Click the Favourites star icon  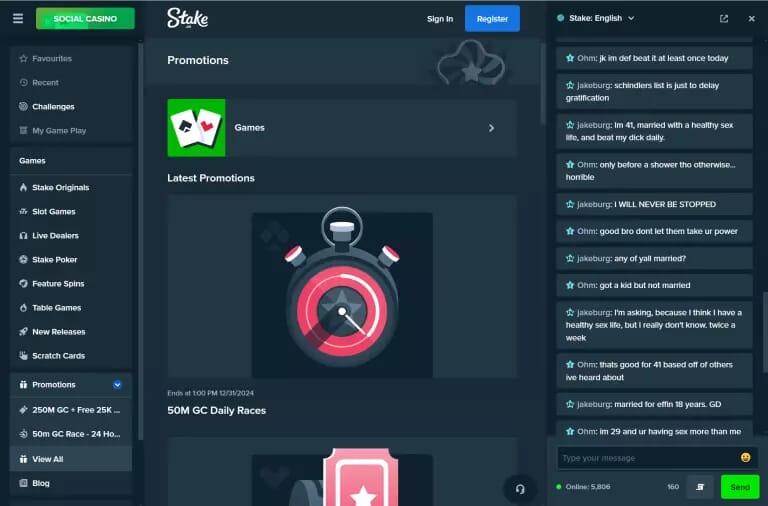[x=23, y=58]
